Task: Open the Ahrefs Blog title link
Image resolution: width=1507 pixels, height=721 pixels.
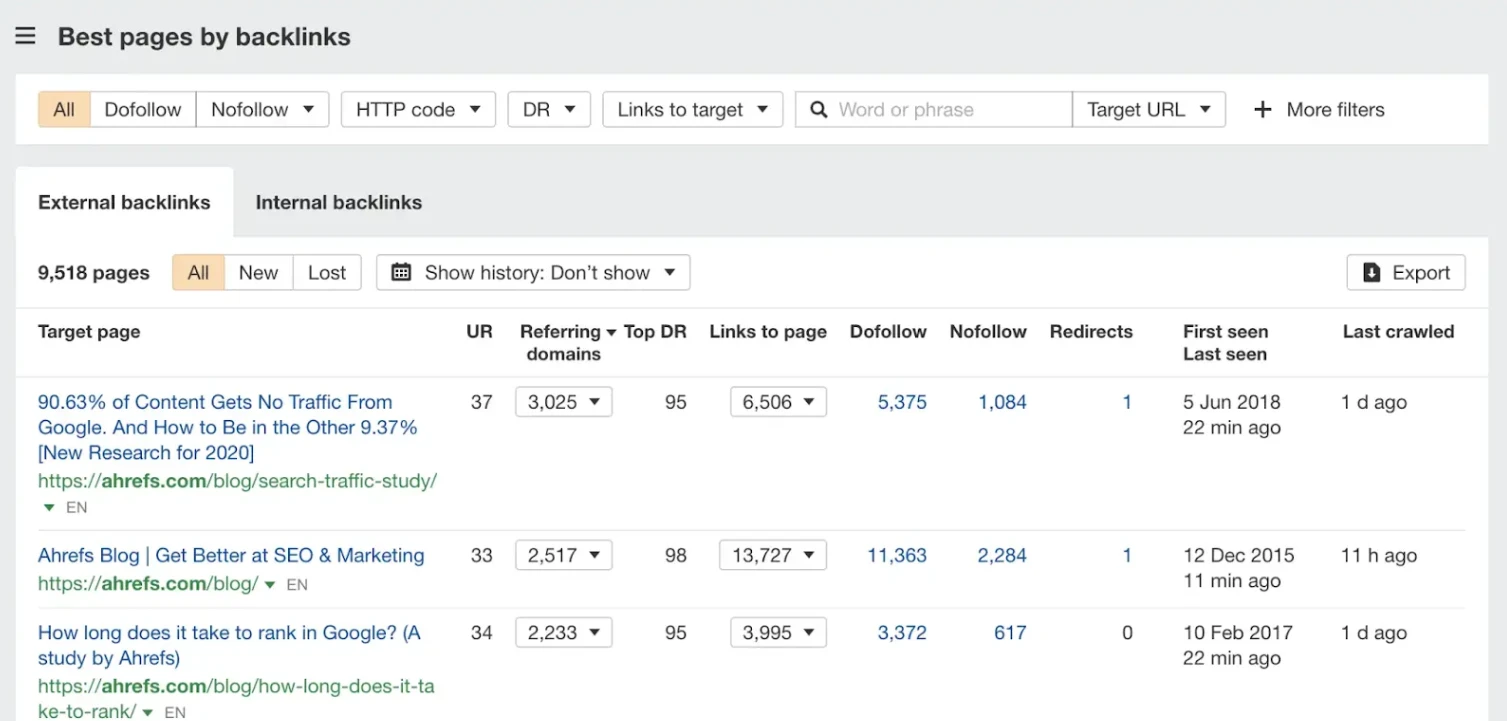Action: tap(231, 555)
